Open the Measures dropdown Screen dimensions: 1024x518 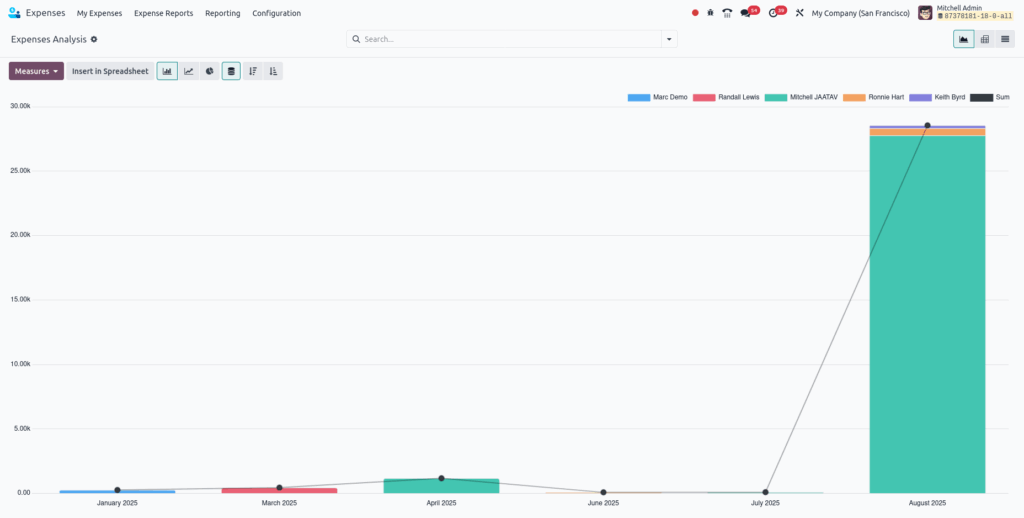point(36,71)
